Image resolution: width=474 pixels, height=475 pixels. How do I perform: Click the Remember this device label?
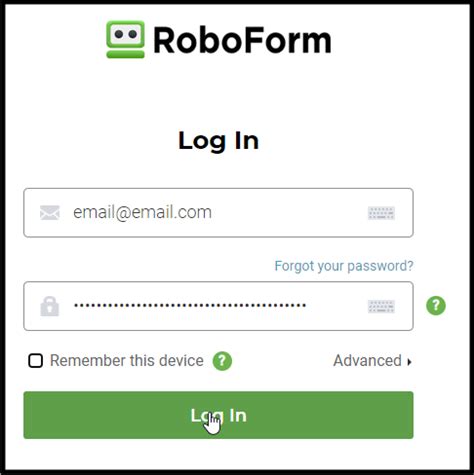127,361
